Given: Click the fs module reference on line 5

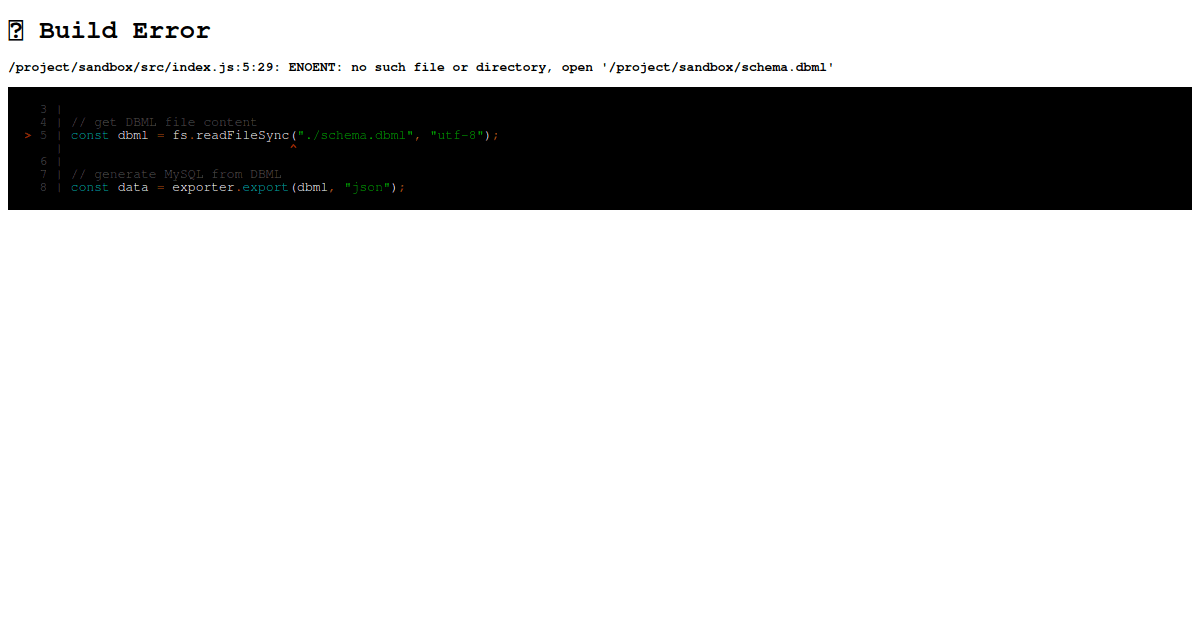Looking at the screenshot, I should coord(178,135).
